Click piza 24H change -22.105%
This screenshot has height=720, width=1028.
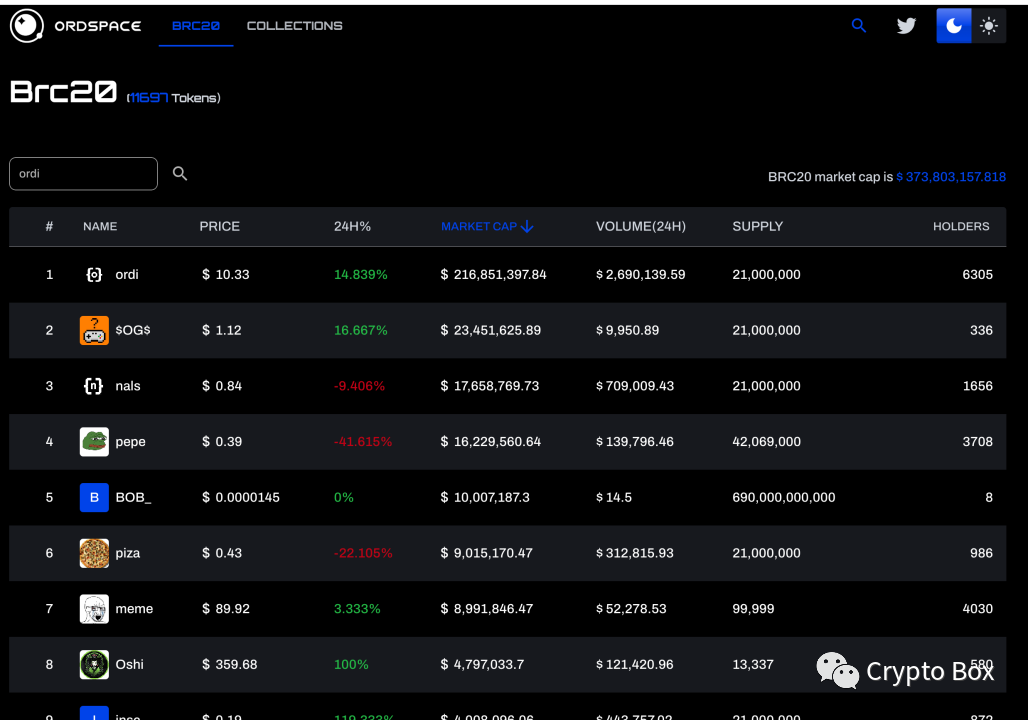[363, 553]
